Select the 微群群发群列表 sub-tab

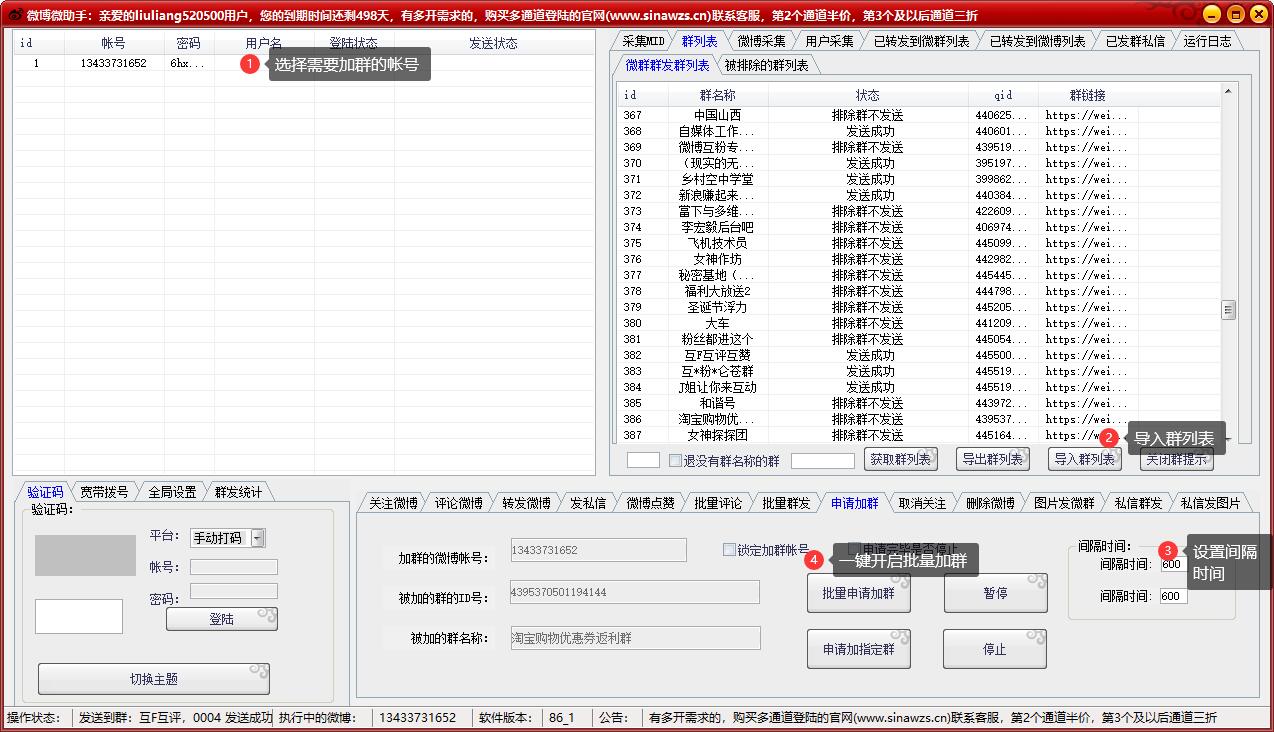coord(667,65)
